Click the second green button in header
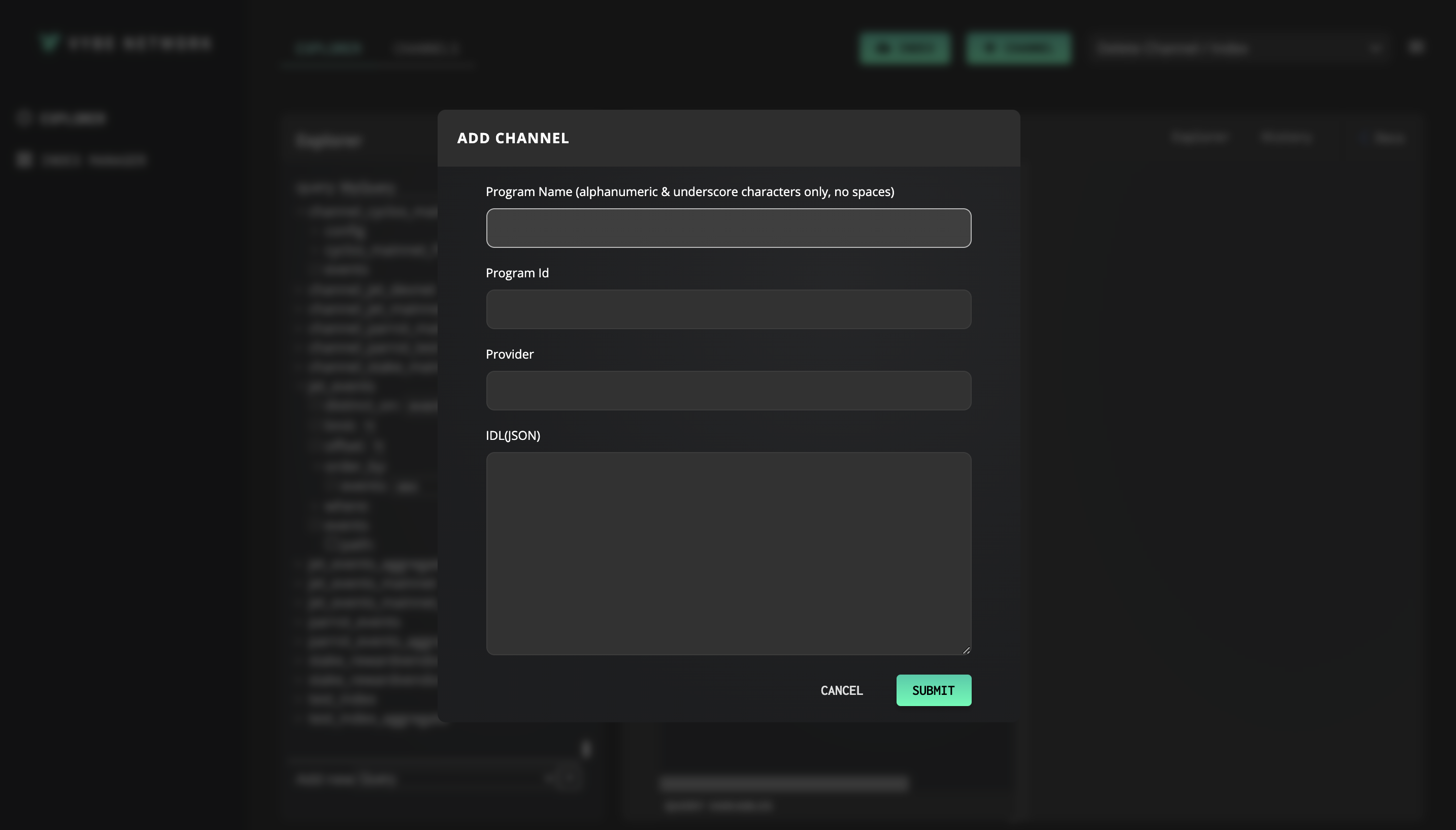Screen dimensions: 1456x830 pyautogui.click(x=1018, y=48)
